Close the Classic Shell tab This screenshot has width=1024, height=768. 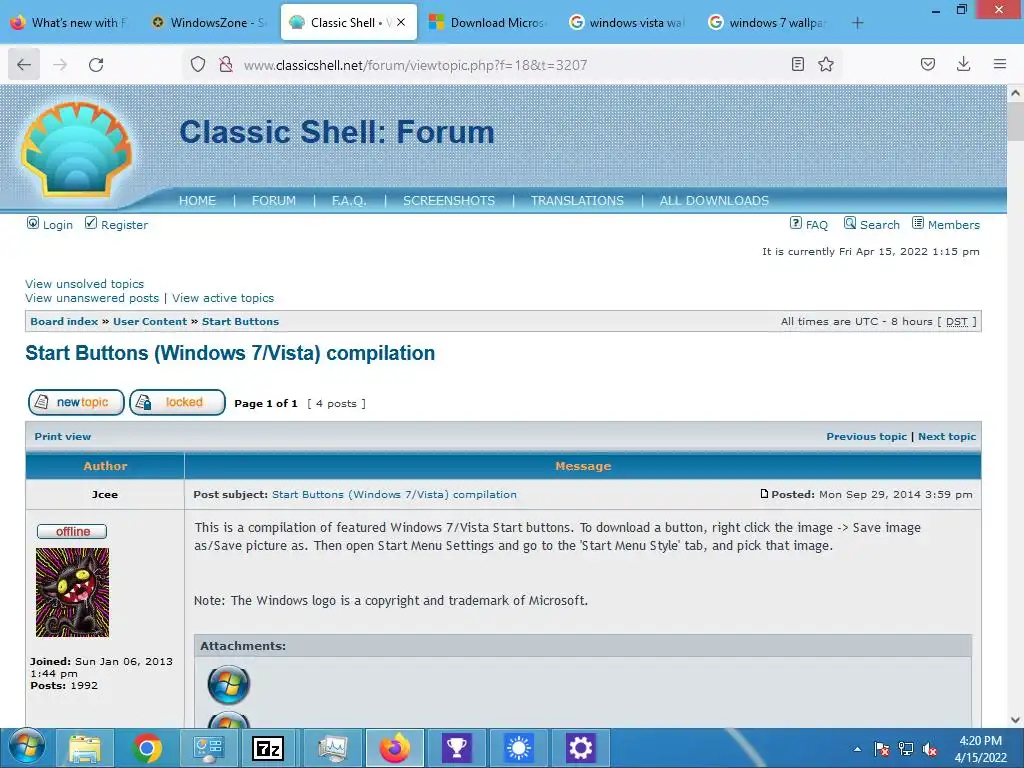[401, 22]
